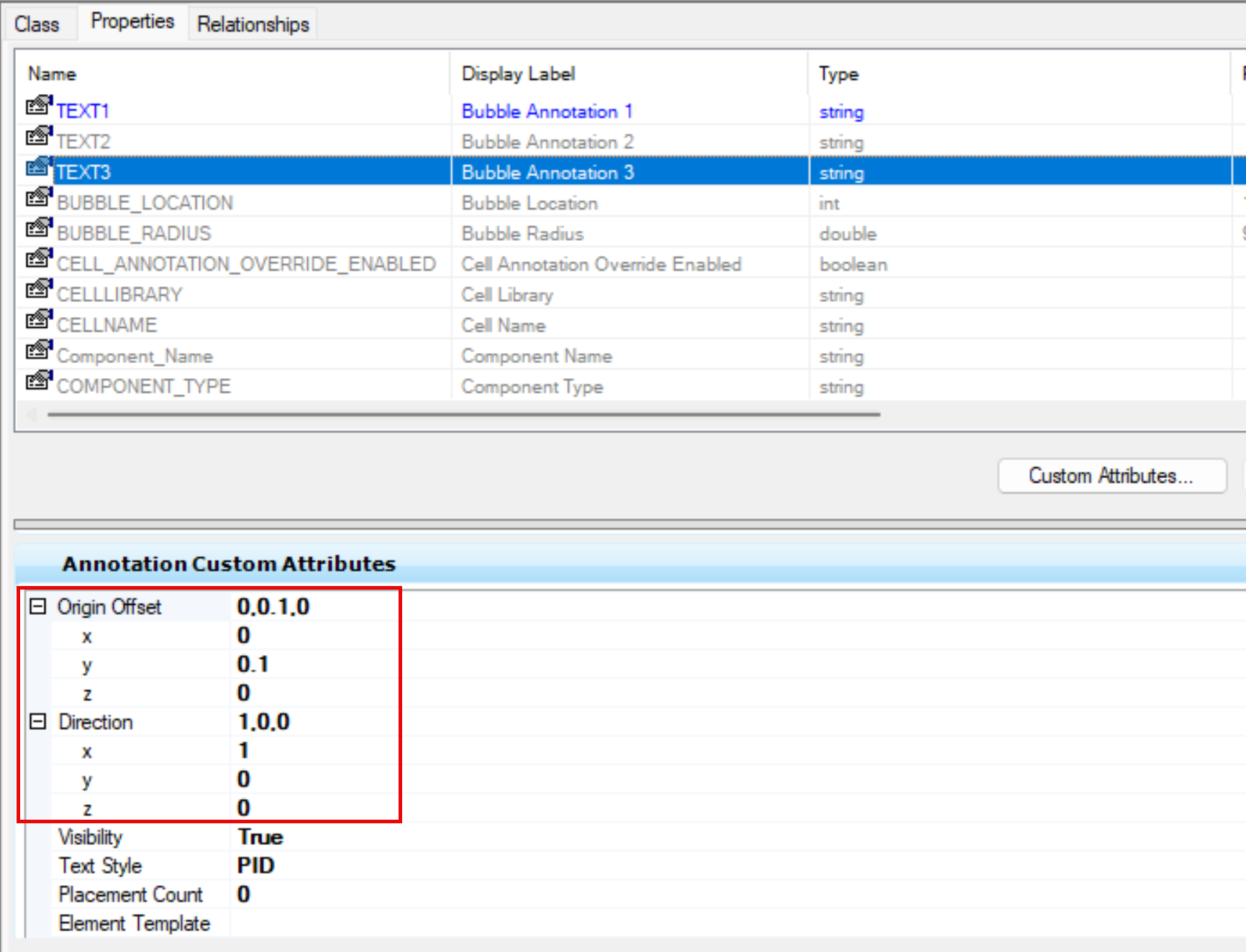Click the property icon beside TEXT2
The image size is (1246, 952).
point(39,137)
